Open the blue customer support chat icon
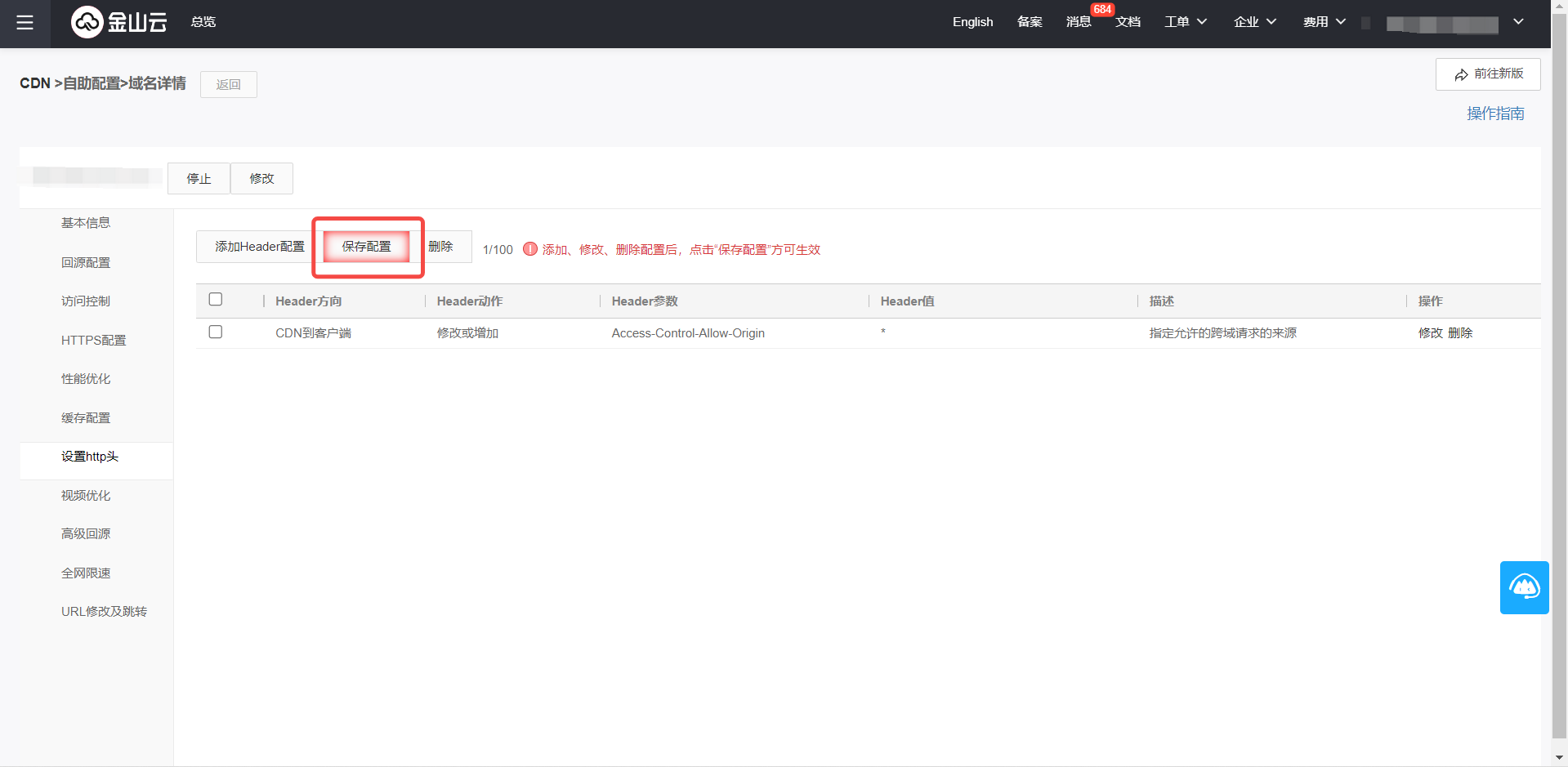This screenshot has height=767, width=1568. [x=1524, y=587]
